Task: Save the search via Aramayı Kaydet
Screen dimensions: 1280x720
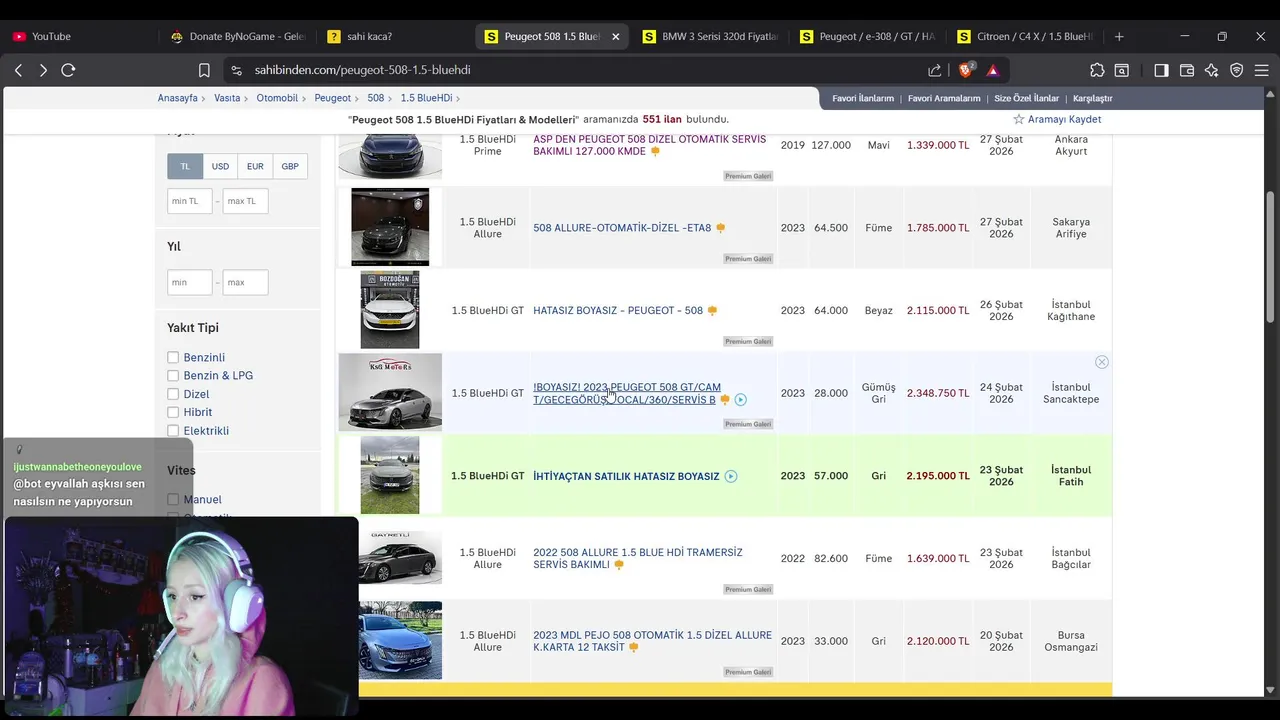Action: 1064,119
